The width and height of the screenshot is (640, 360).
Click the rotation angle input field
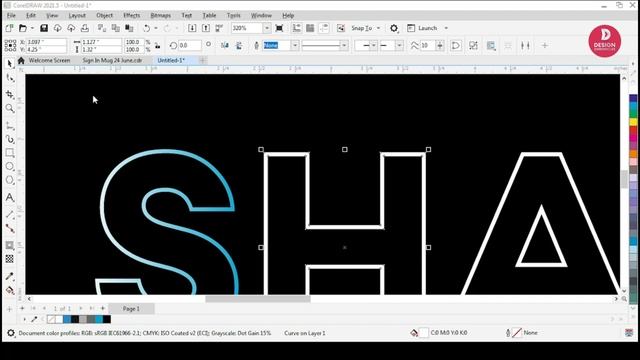click(x=189, y=45)
